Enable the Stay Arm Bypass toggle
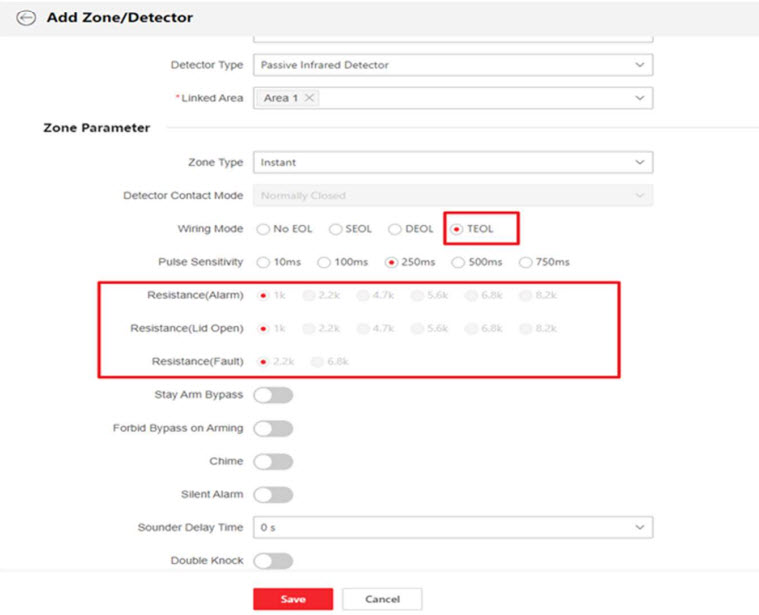The image size is (759, 615). point(273,395)
